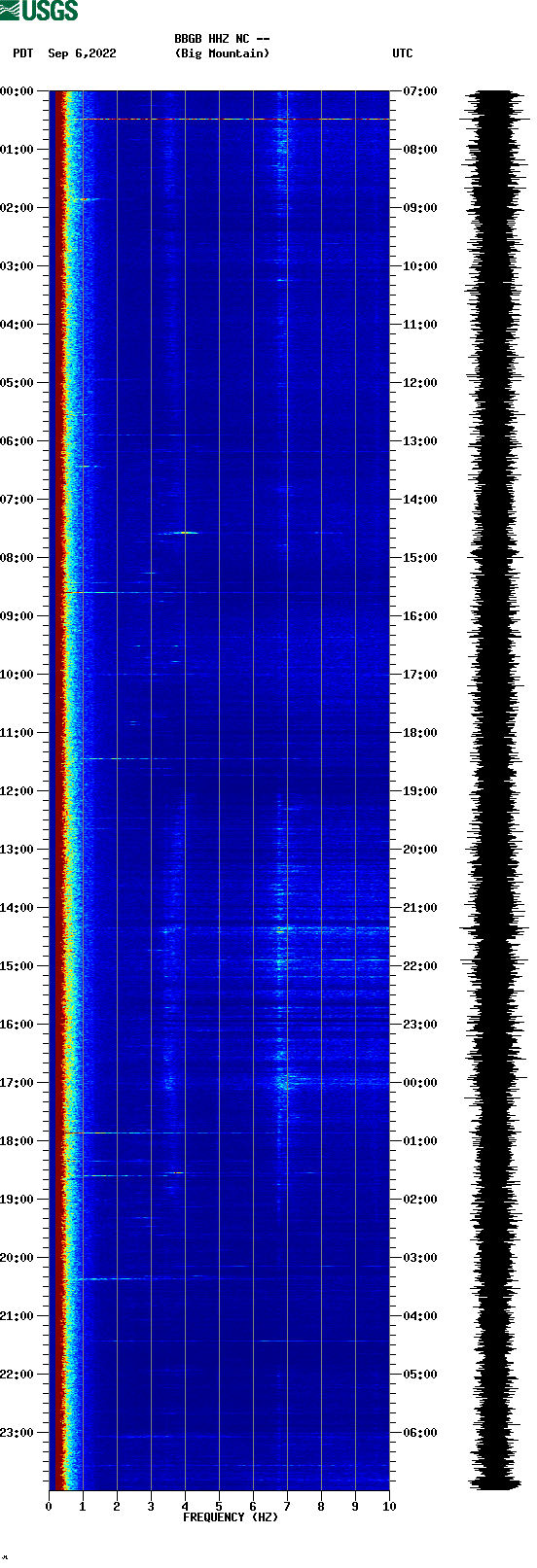537x1568 pixels.
Task: Click frequency axis tick label '8' below spectrogram
Action: pos(321,1507)
